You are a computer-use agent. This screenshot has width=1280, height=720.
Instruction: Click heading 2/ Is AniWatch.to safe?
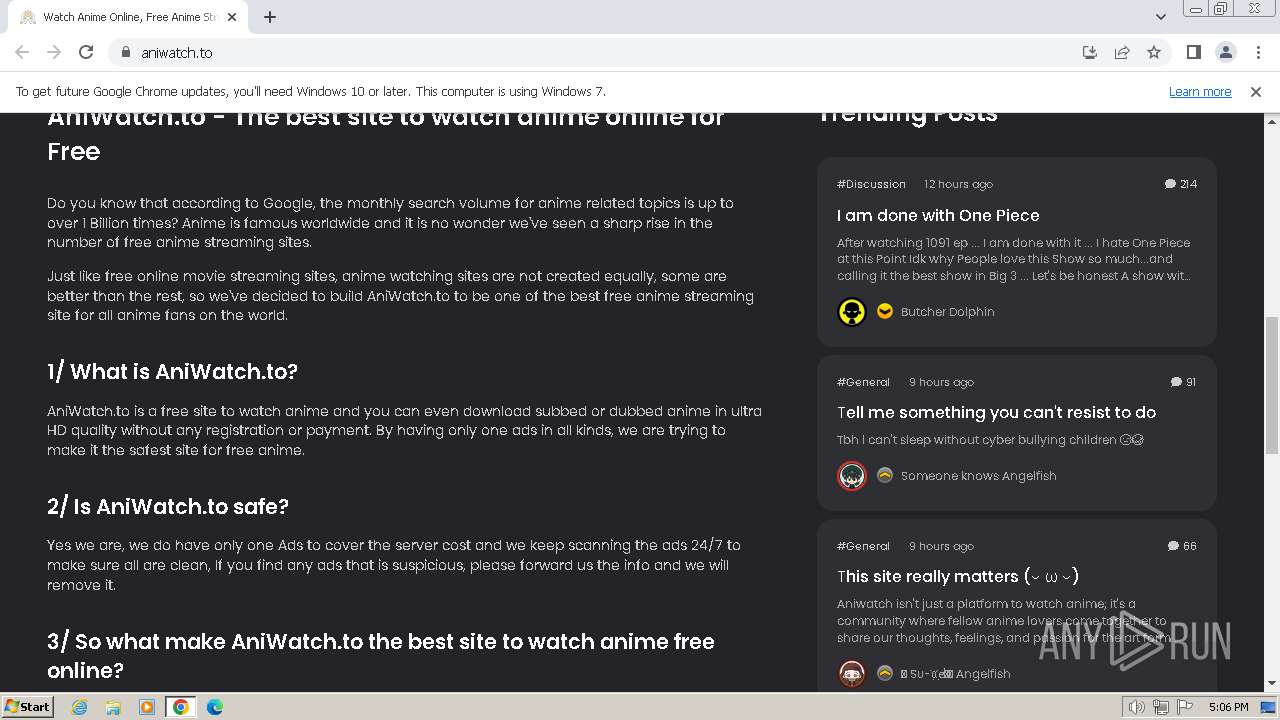[168, 506]
